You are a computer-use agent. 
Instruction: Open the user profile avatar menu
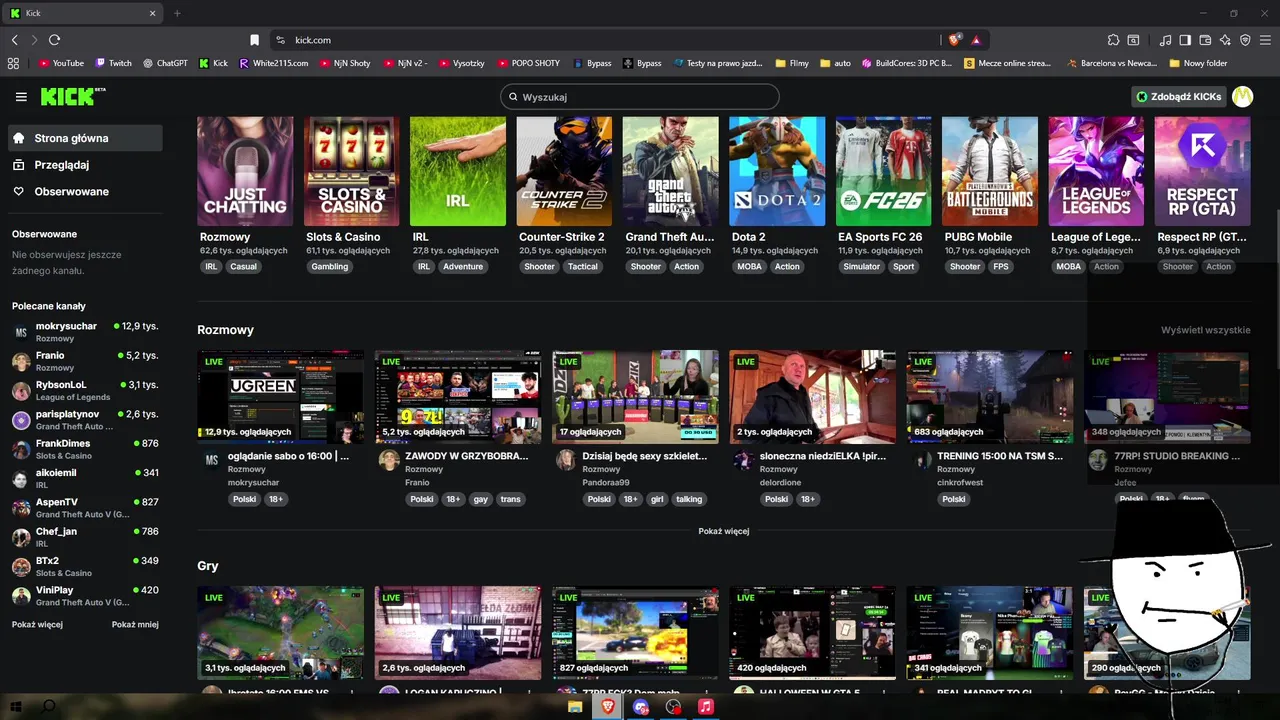pyautogui.click(x=1242, y=97)
